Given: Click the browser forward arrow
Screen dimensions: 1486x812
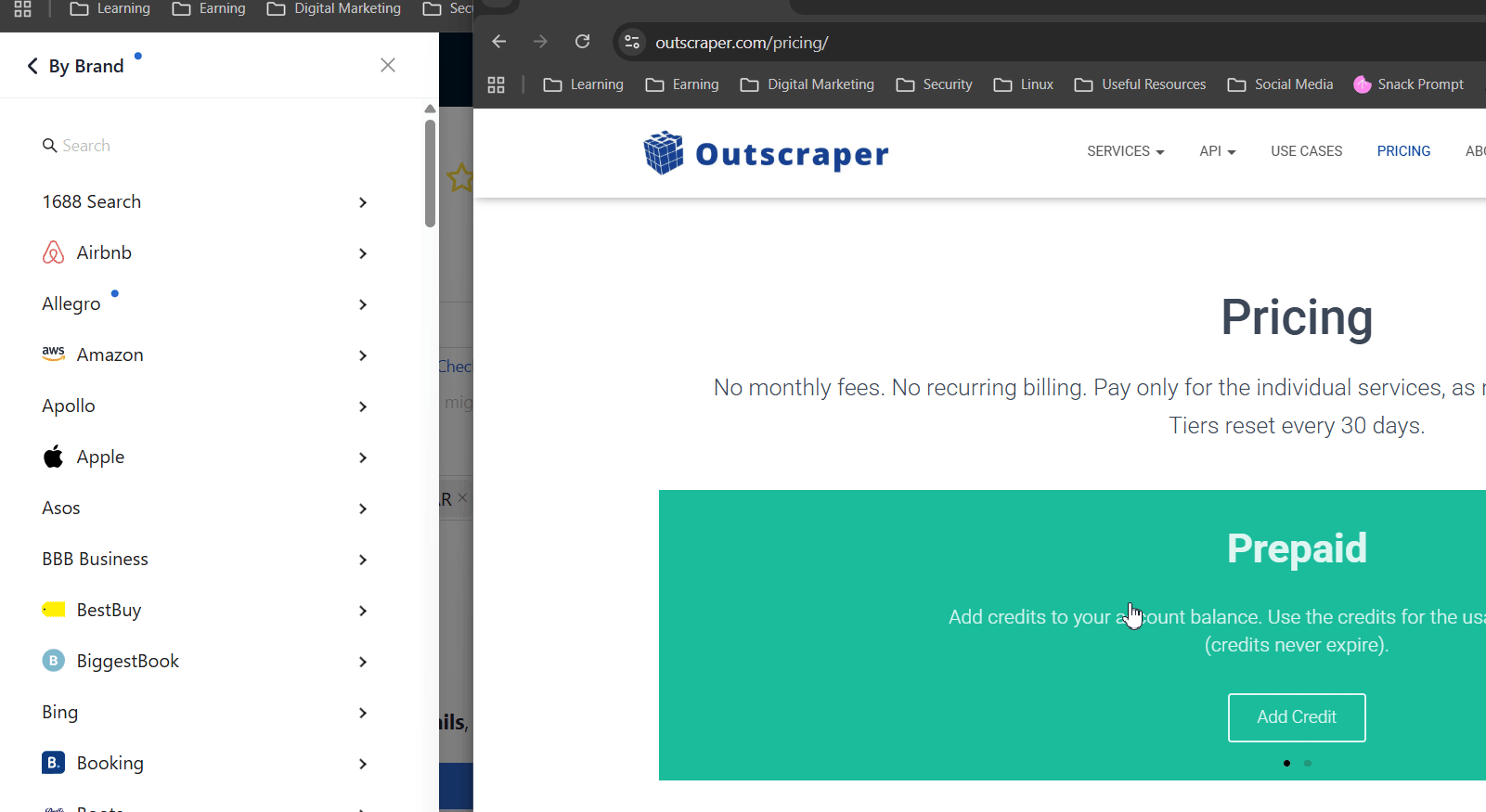Looking at the screenshot, I should click(x=540, y=42).
